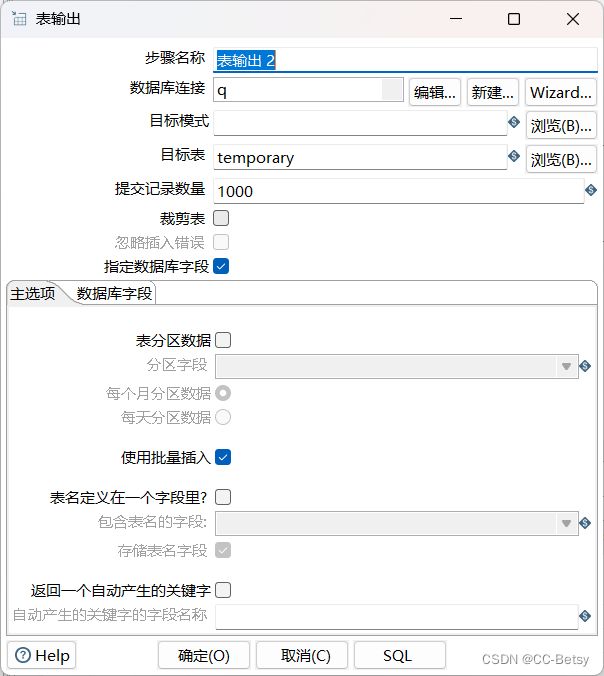Switch to the 数据库字段 tab
The image size is (604, 676).
click(114, 294)
